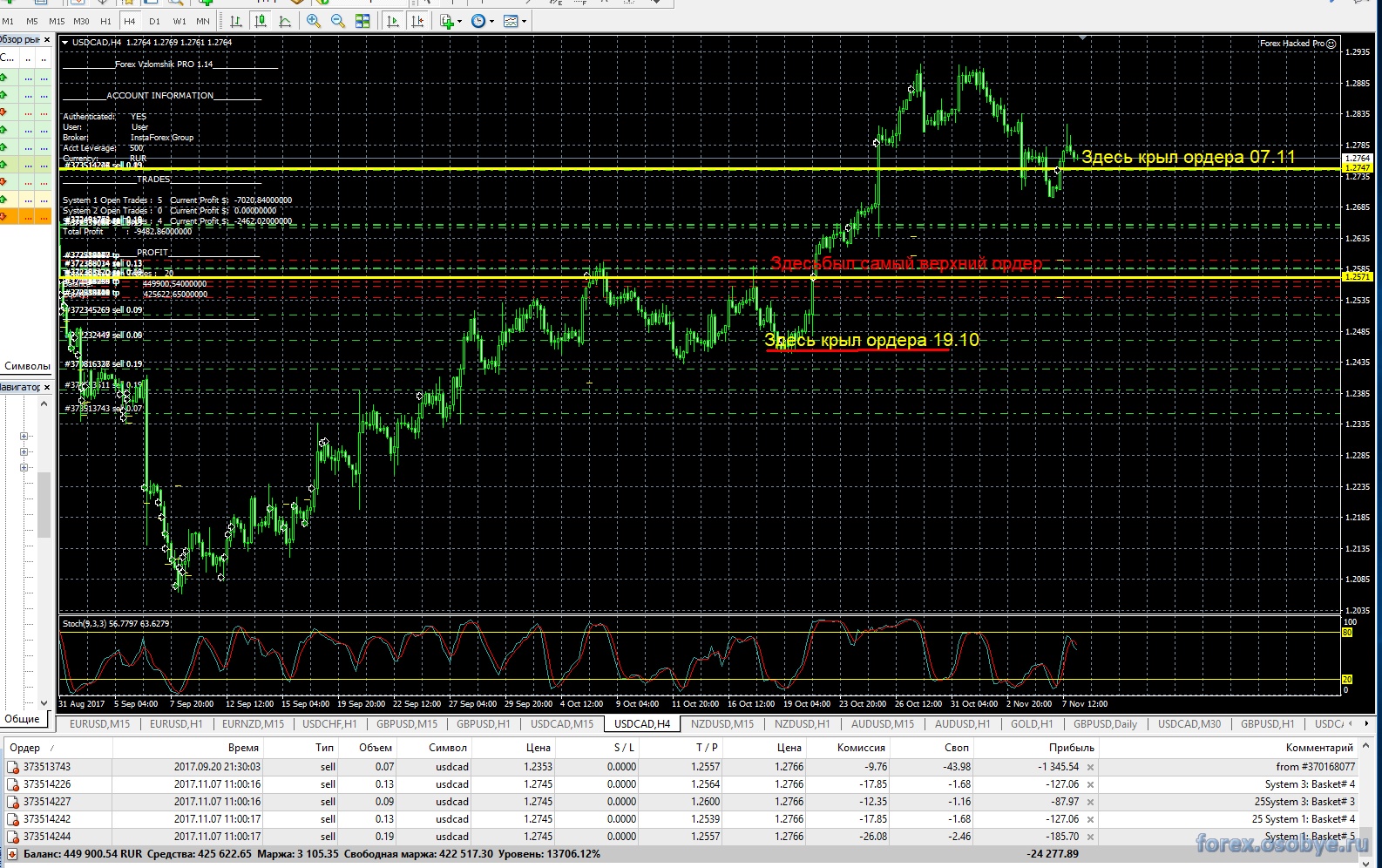
Task: Switch chart to candlesticks type
Action: point(261,21)
